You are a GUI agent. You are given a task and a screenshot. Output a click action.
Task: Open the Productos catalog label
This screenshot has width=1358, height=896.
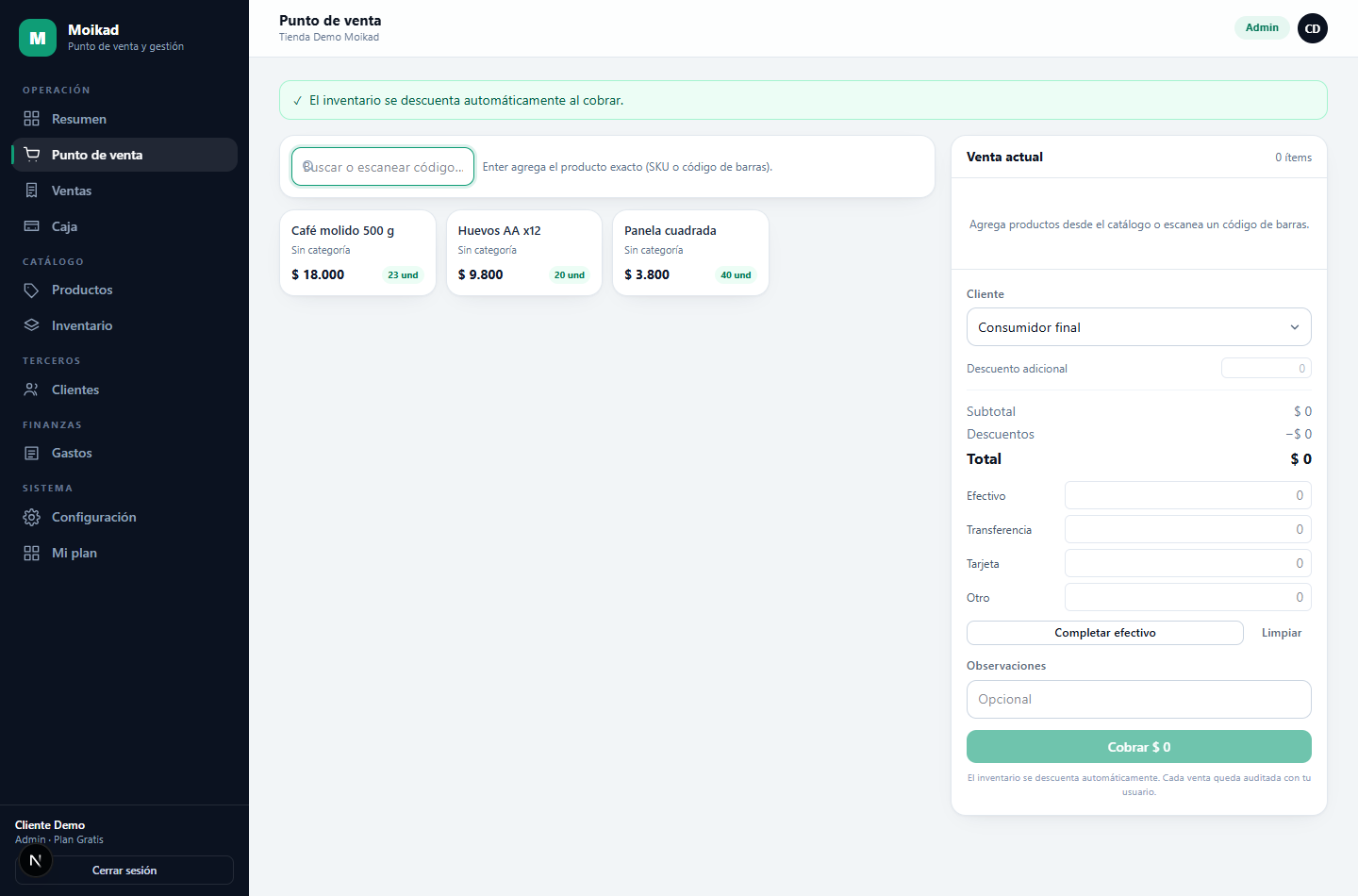82,290
